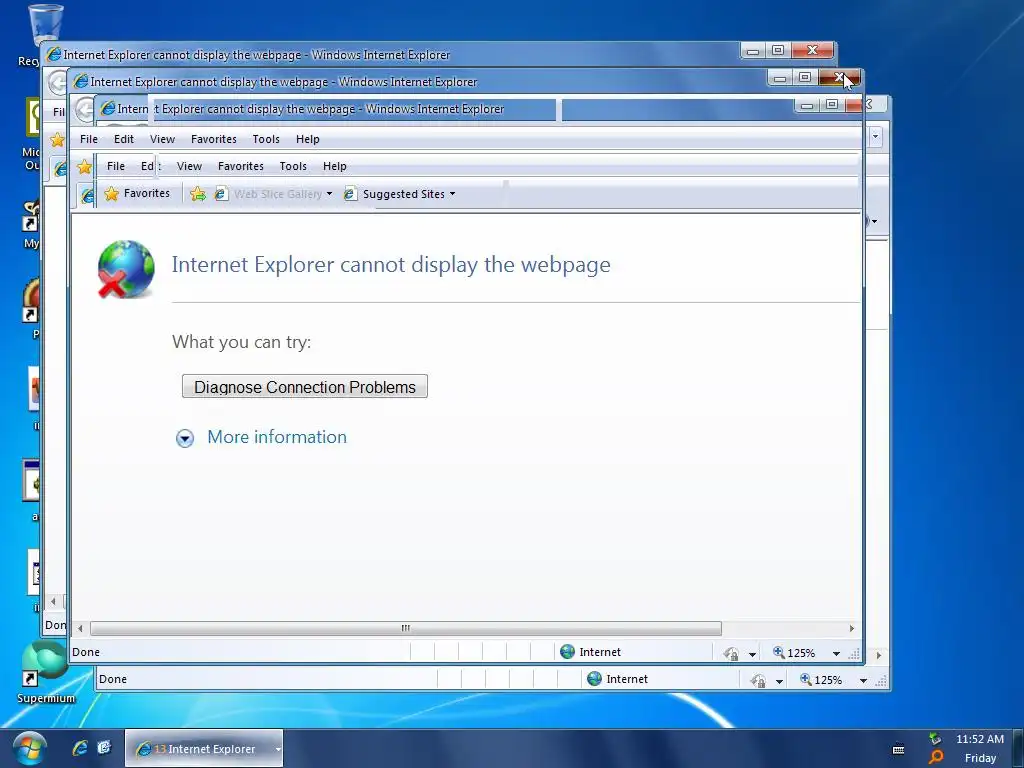The image size is (1024, 768).
Task: Click the orange magnifier tray icon
Action: click(936, 757)
